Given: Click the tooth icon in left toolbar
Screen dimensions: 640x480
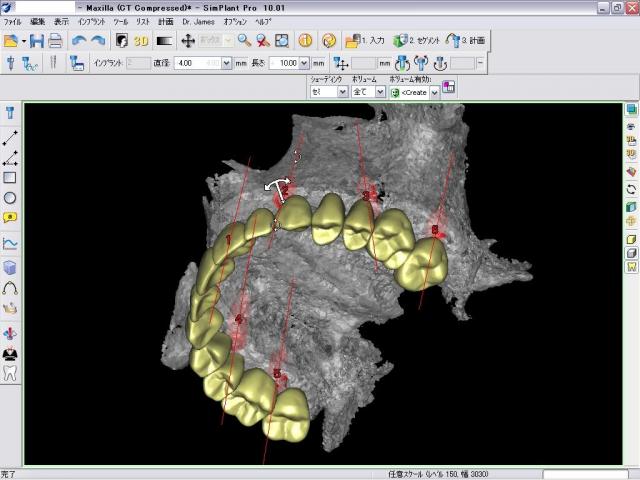Looking at the screenshot, I should point(11,372).
